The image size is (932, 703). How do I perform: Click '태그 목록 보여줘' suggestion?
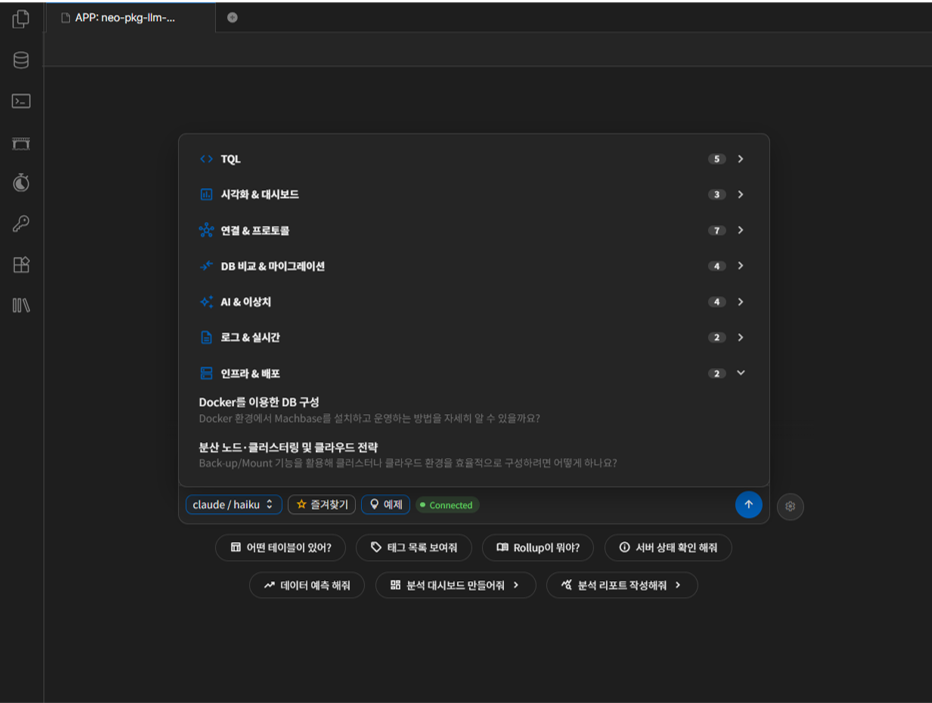[414, 547]
